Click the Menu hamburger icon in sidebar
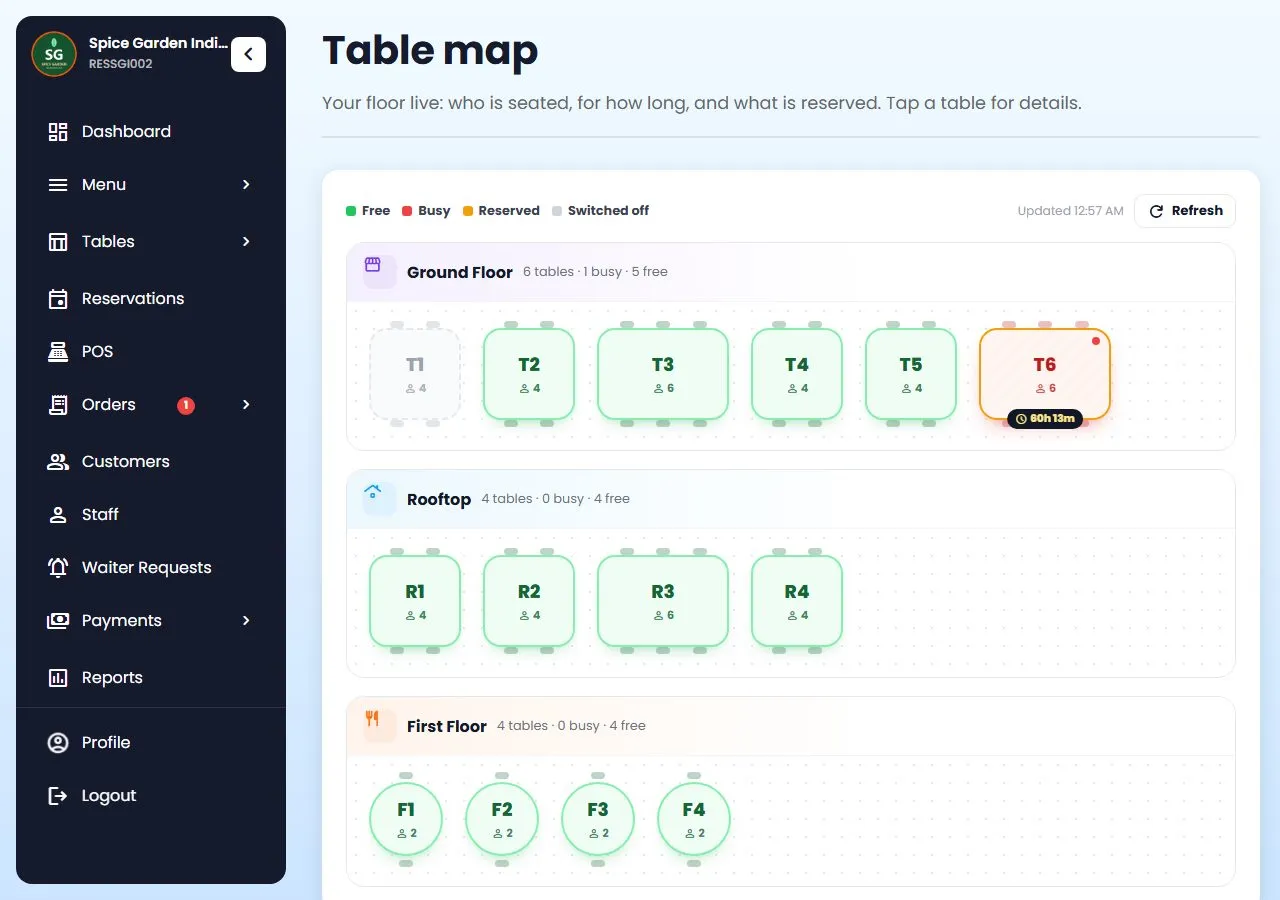Viewport: 1280px width, 900px height. click(x=58, y=185)
